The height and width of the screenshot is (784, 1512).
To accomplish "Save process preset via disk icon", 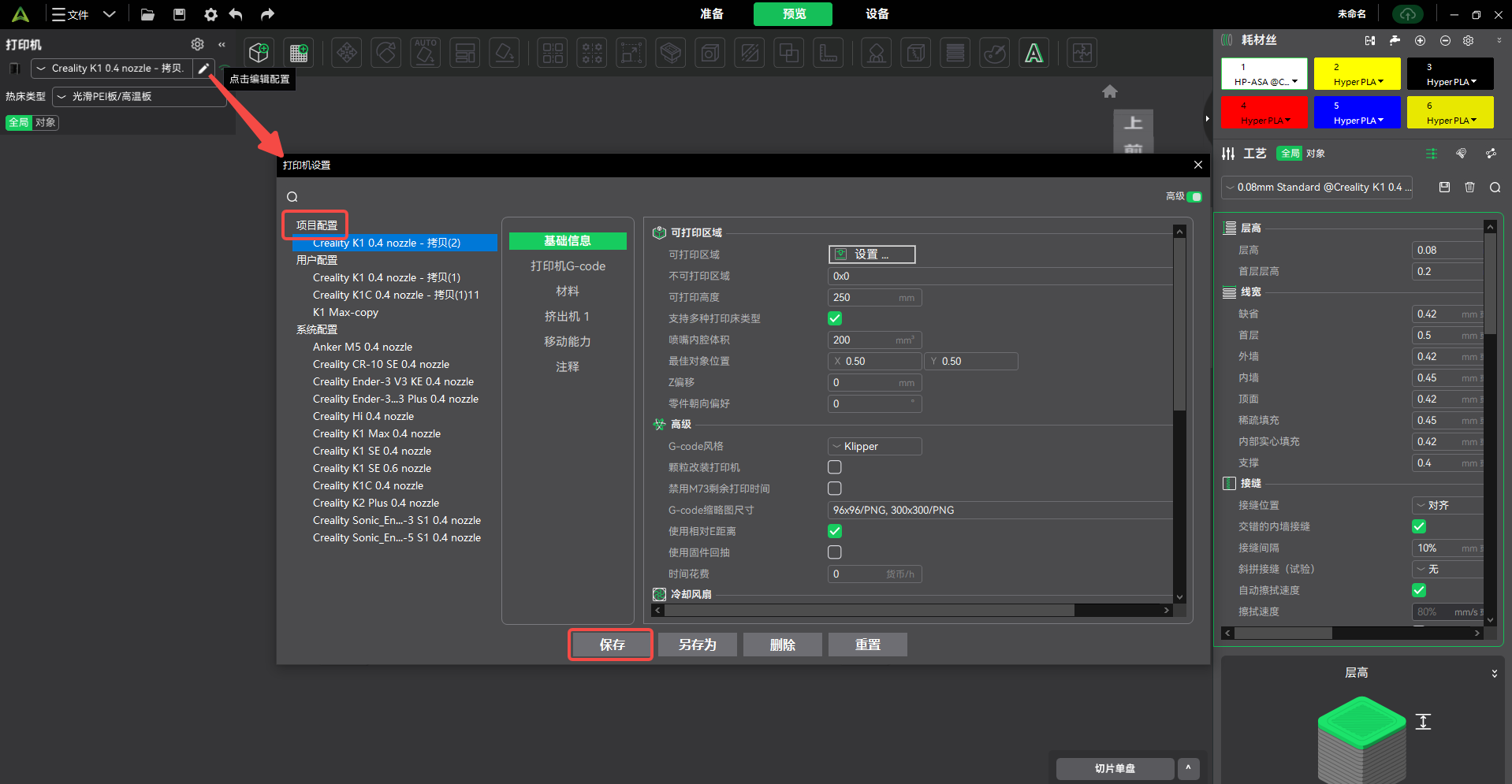I will [x=1444, y=188].
